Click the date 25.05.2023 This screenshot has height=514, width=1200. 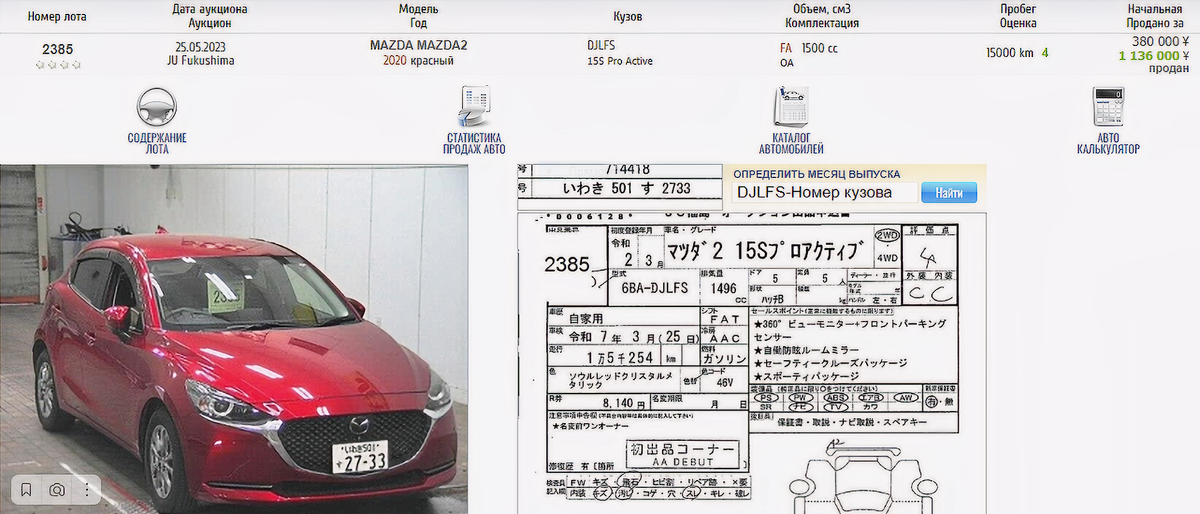[x=200, y=47]
